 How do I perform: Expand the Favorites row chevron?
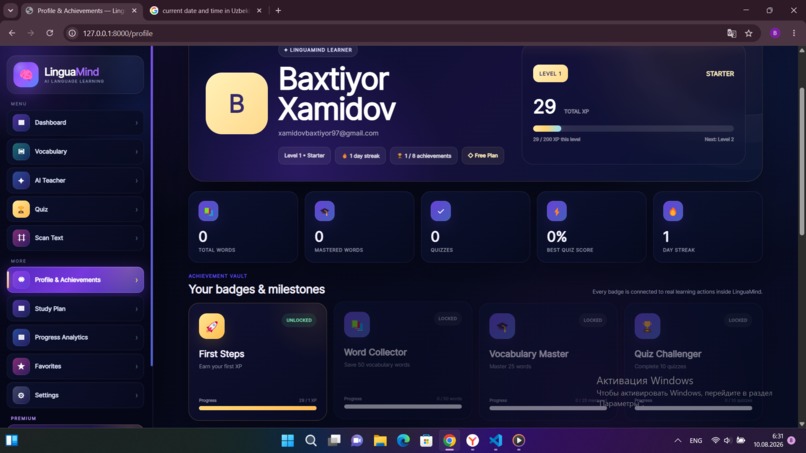(x=136, y=367)
